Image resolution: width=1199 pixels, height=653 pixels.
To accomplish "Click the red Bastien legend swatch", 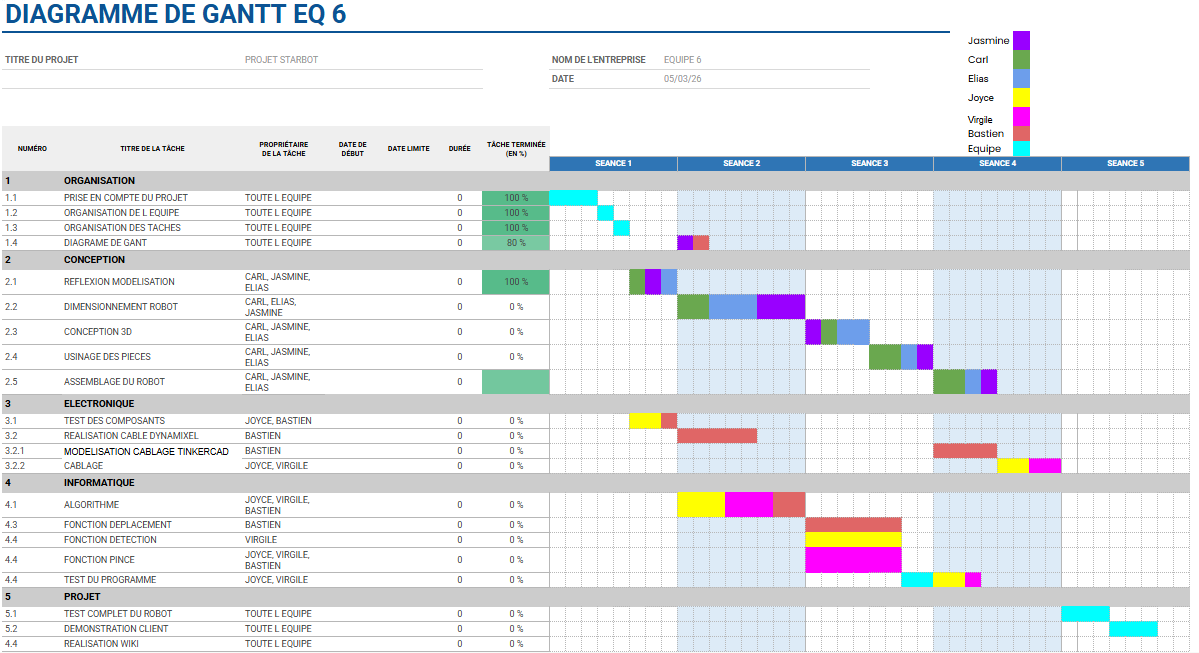I will coord(1021,133).
